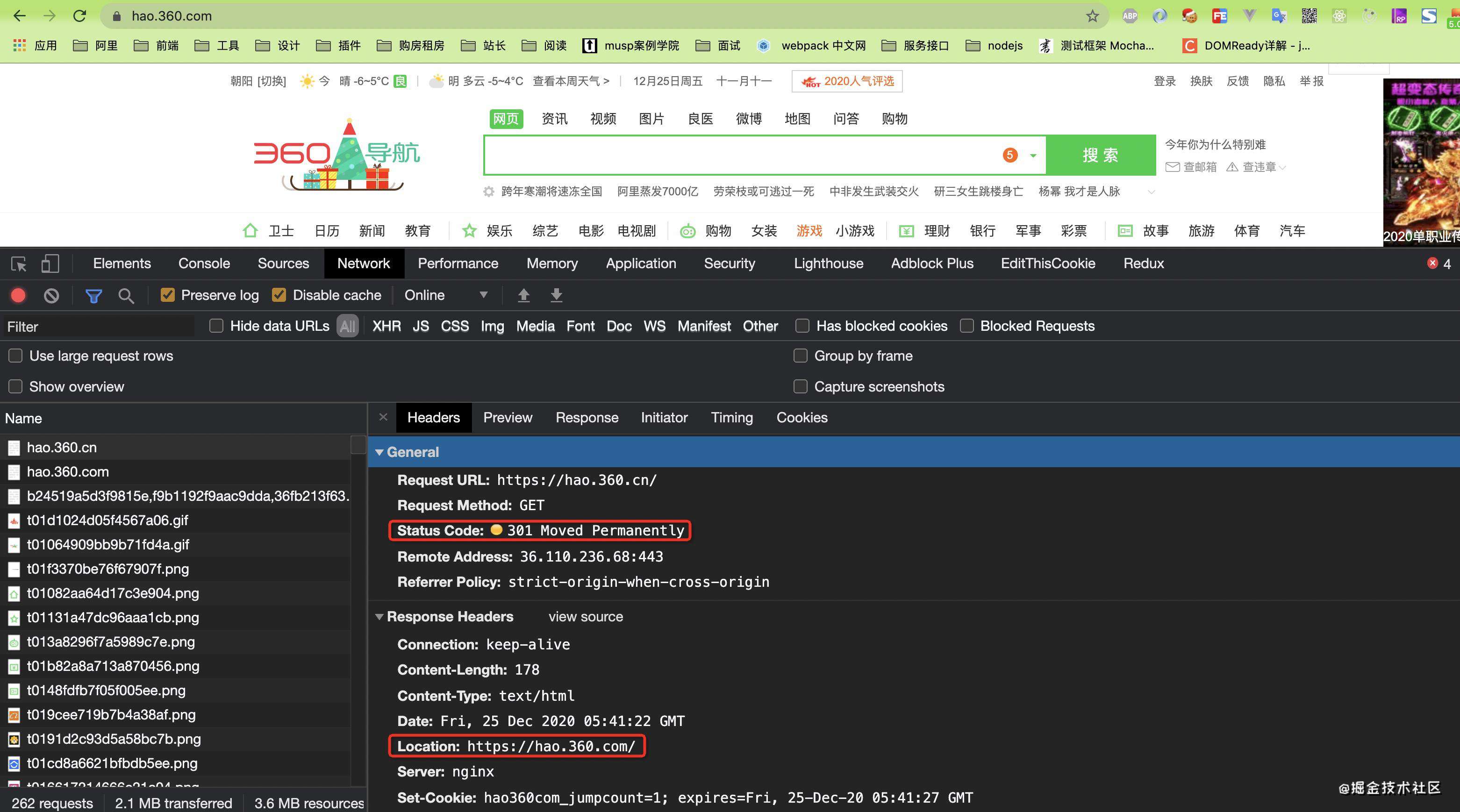Enable Blocked Requests checkbox

(966, 326)
